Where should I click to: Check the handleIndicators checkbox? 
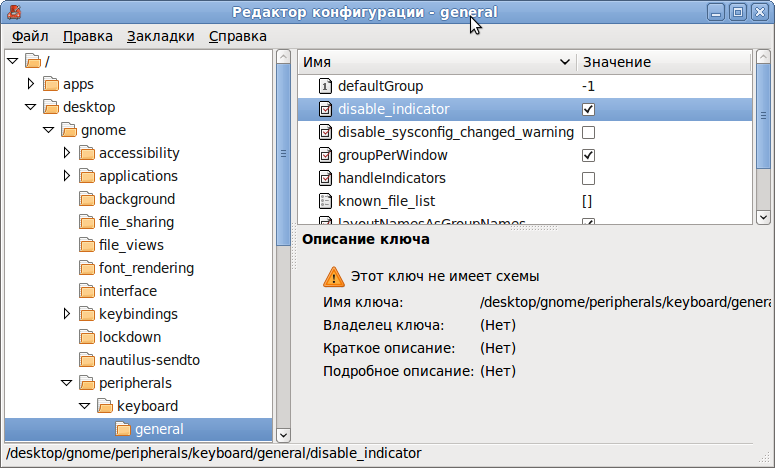pyautogui.click(x=588, y=178)
